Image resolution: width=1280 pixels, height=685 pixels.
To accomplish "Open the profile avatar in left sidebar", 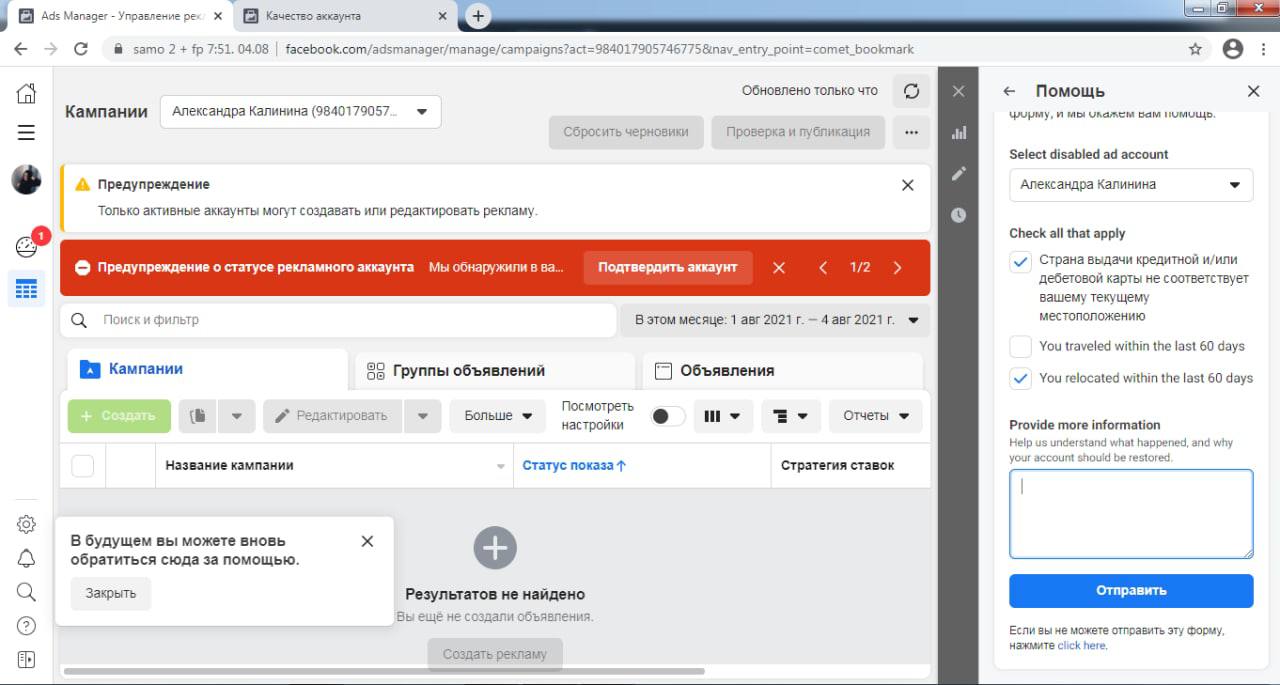I will pos(26,180).
